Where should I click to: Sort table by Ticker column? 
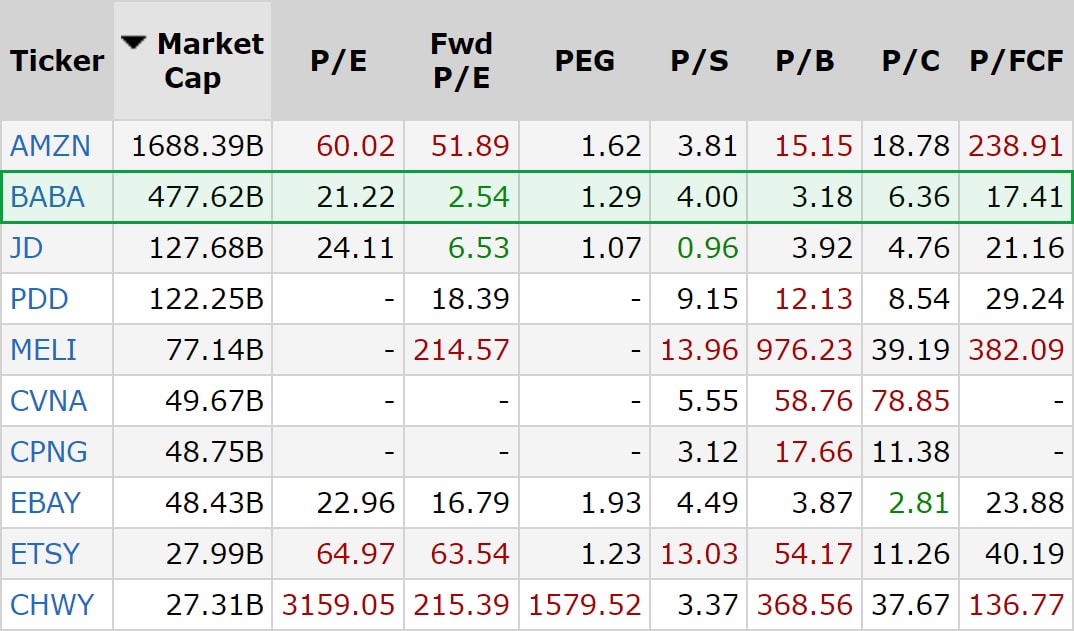[57, 60]
